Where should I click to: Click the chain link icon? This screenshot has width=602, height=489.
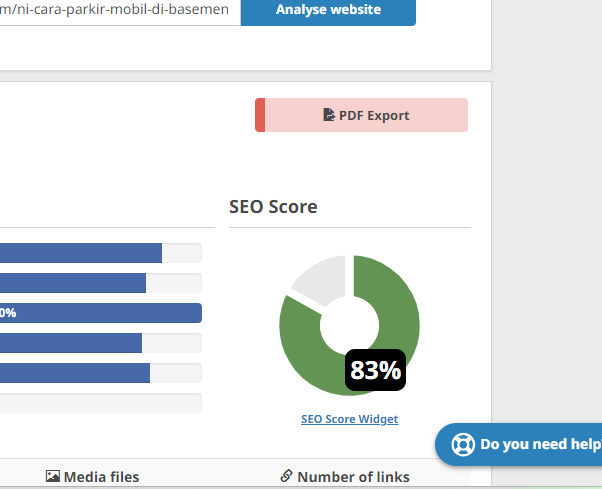(x=286, y=476)
